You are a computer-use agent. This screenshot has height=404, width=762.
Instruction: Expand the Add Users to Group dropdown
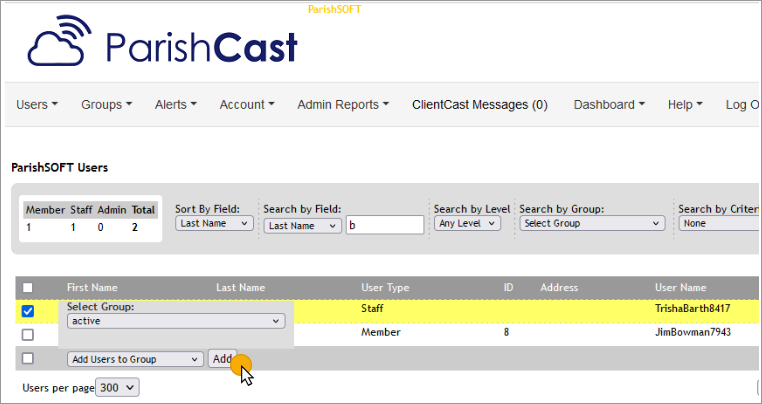point(135,359)
